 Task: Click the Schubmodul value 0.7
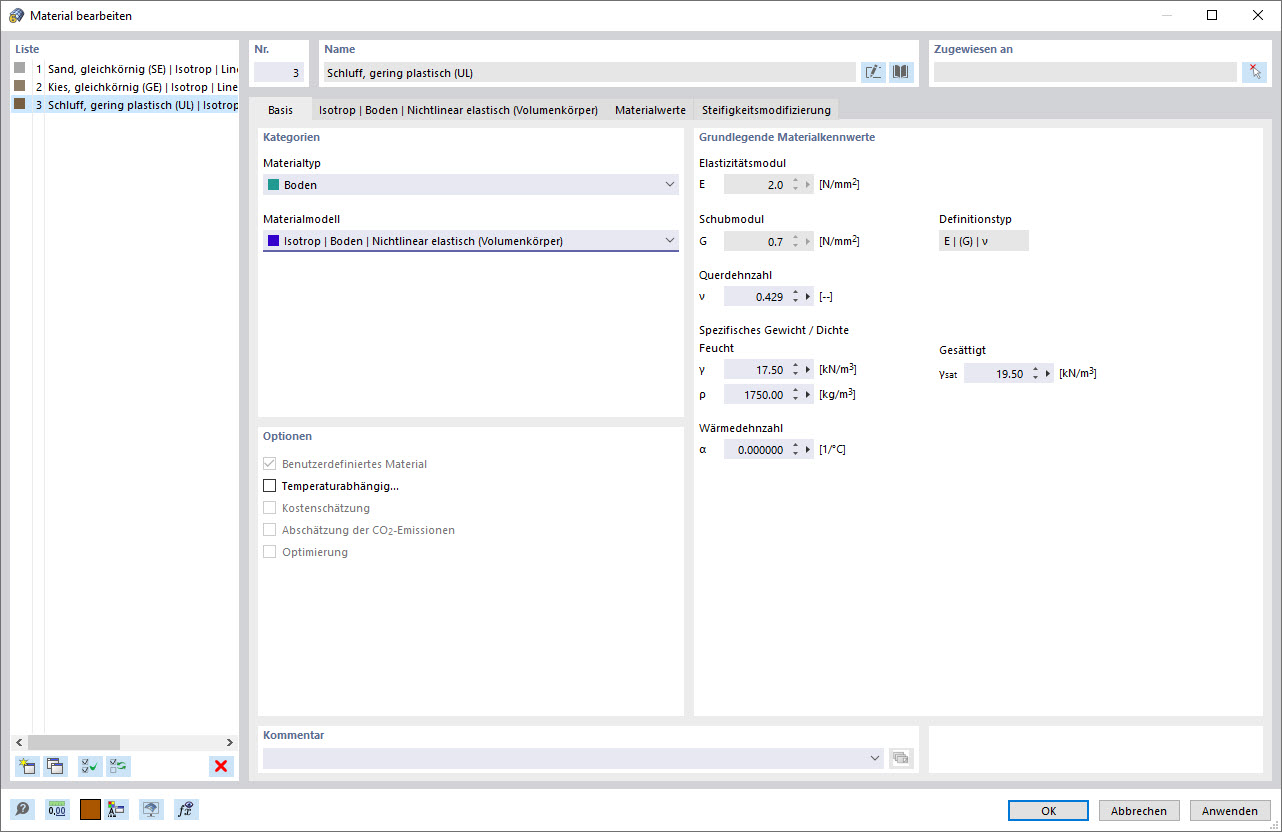756,241
